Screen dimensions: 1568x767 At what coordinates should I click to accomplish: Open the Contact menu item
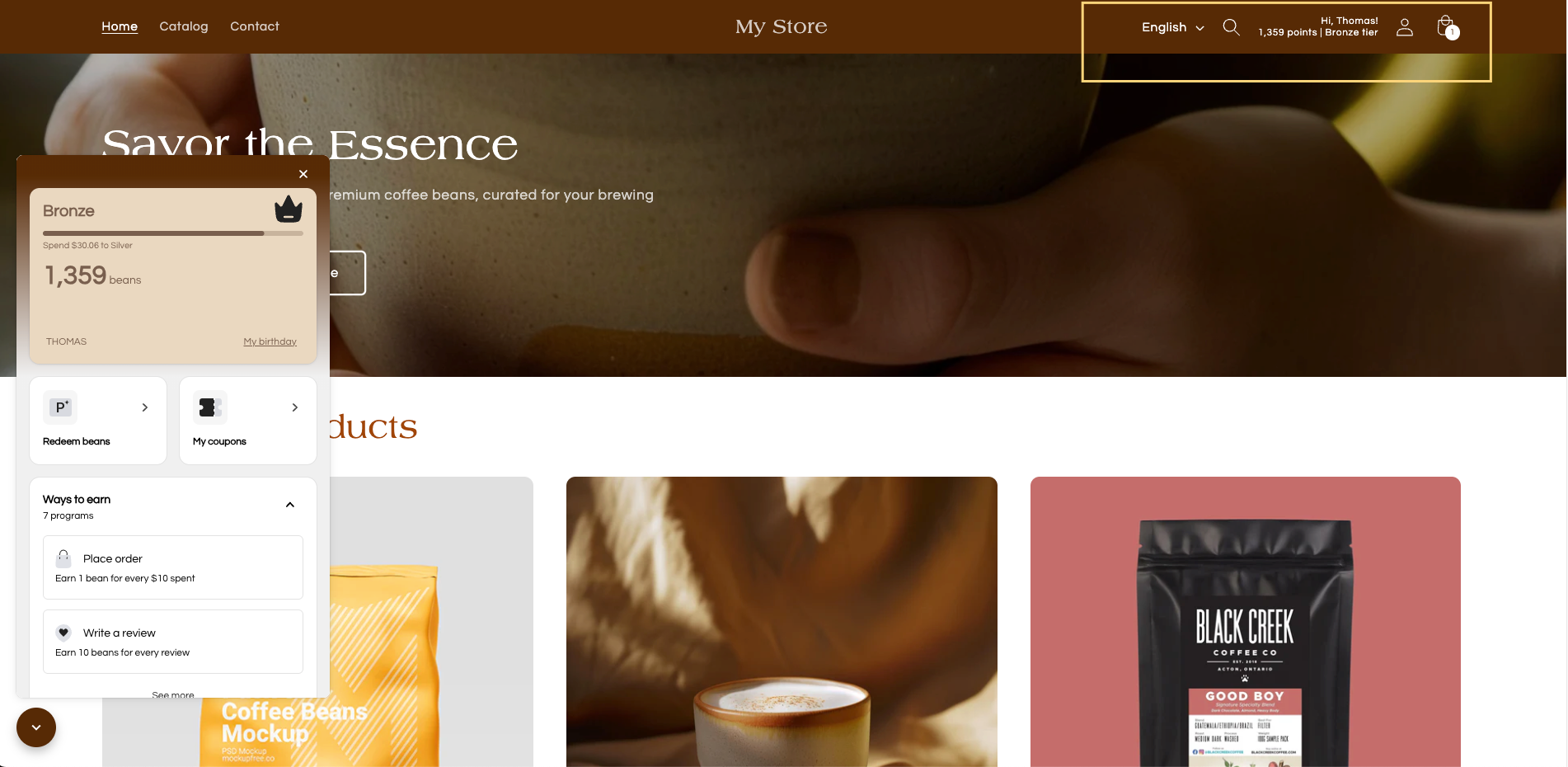click(255, 26)
